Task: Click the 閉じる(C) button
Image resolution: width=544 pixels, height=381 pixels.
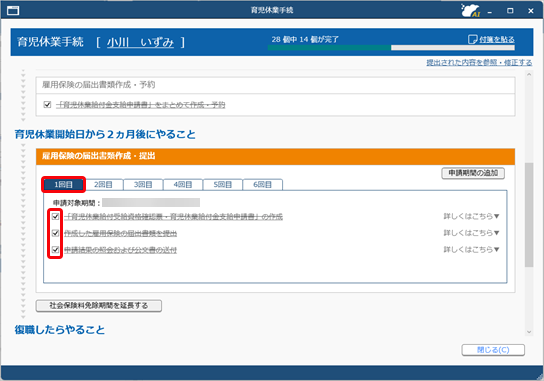Action: [x=493, y=350]
